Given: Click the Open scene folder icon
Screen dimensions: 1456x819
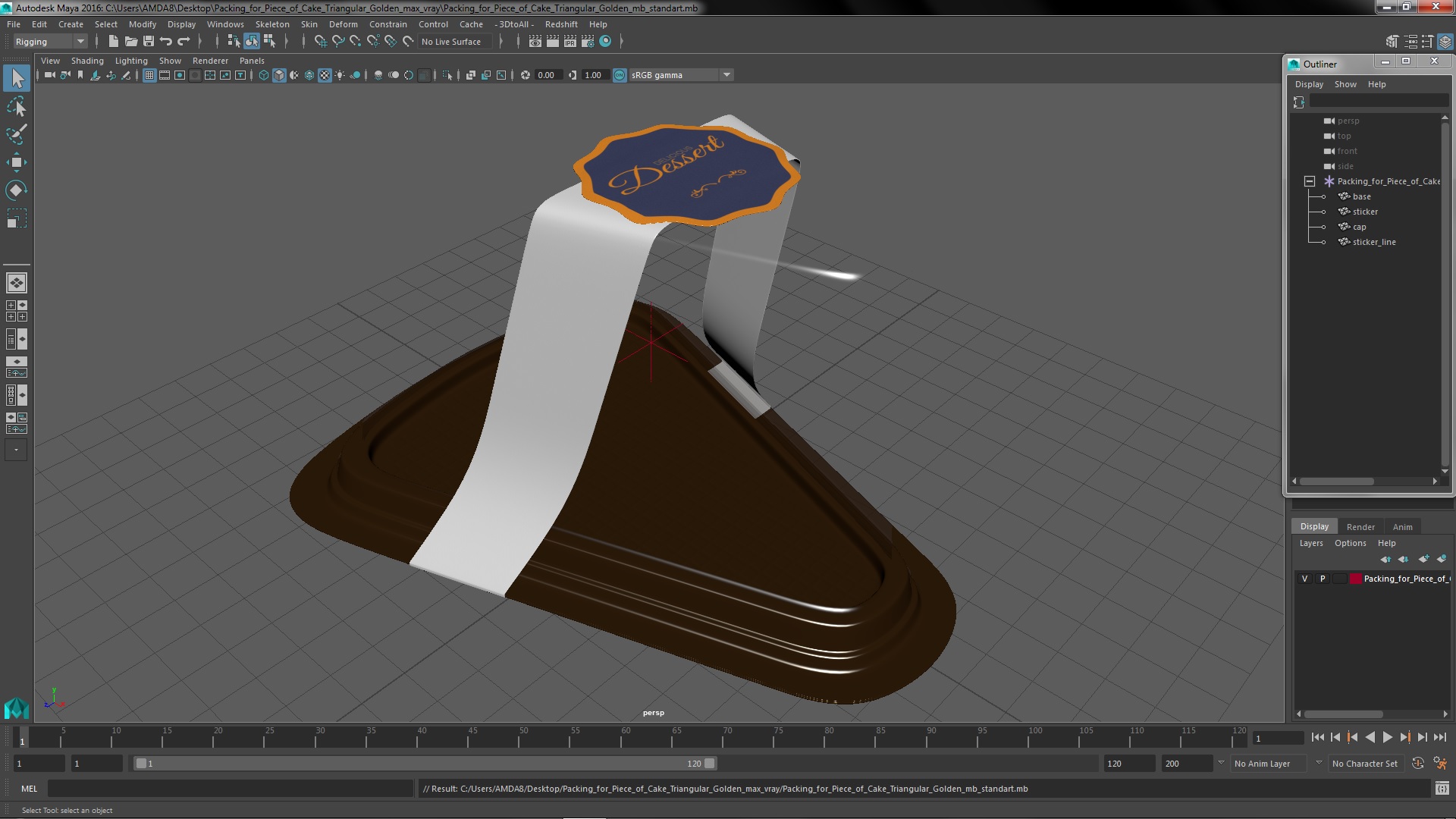Looking at the screenshot, I should [131, 42].
